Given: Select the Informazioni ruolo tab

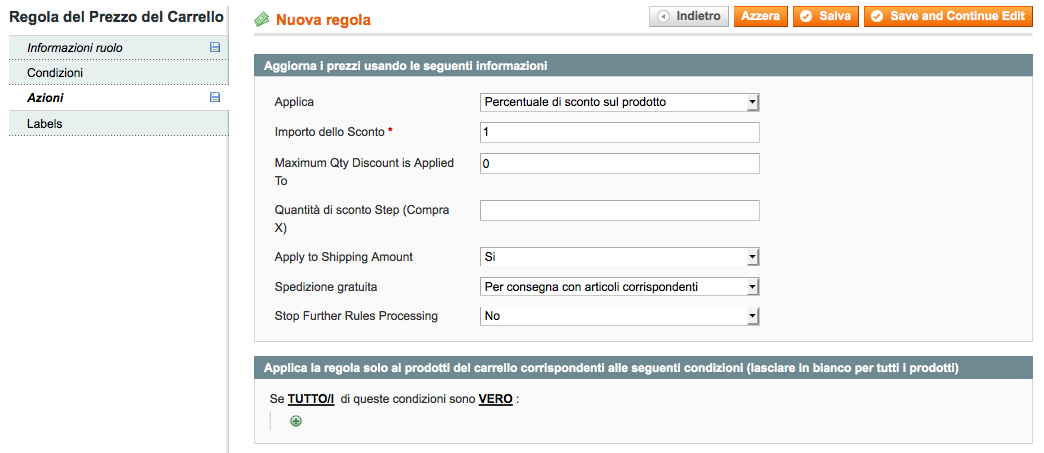Looking at the screenshot, I should pos(75,48).
